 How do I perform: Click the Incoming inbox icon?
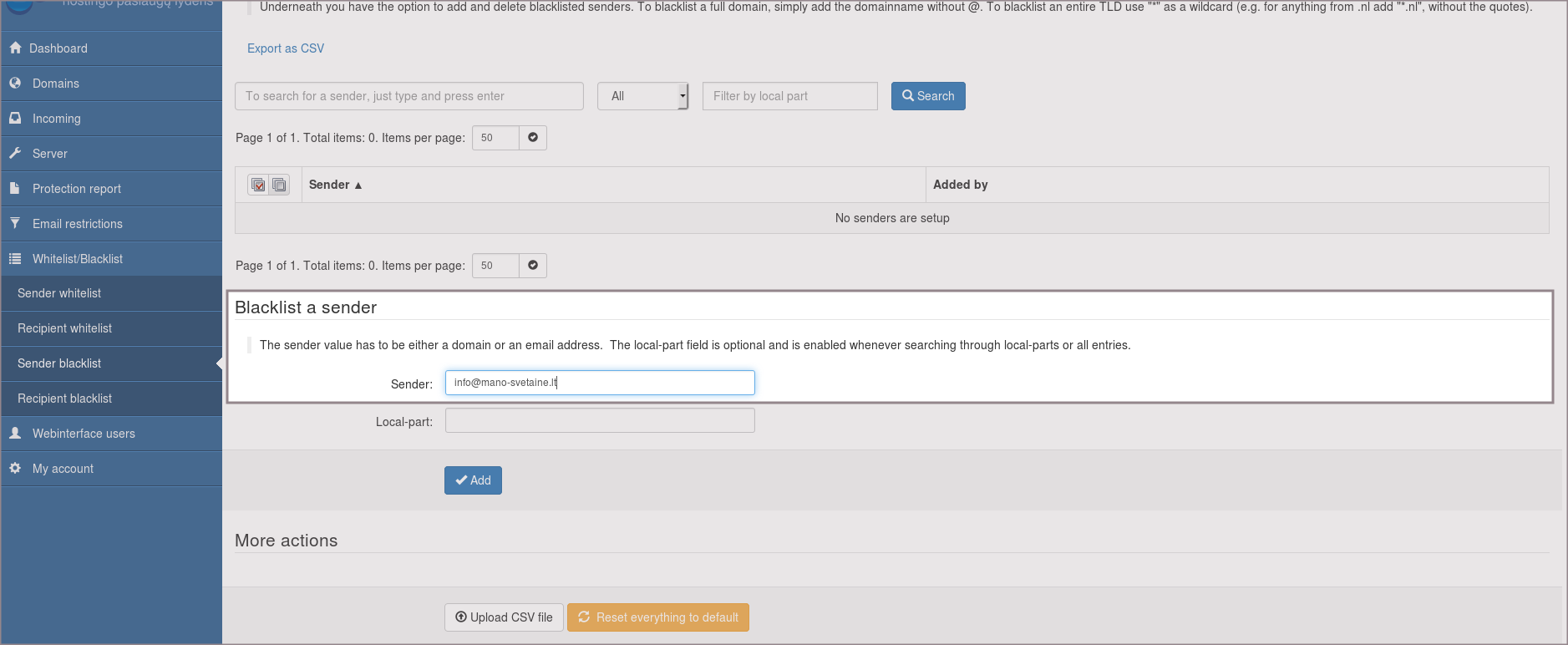coord(15,119)
